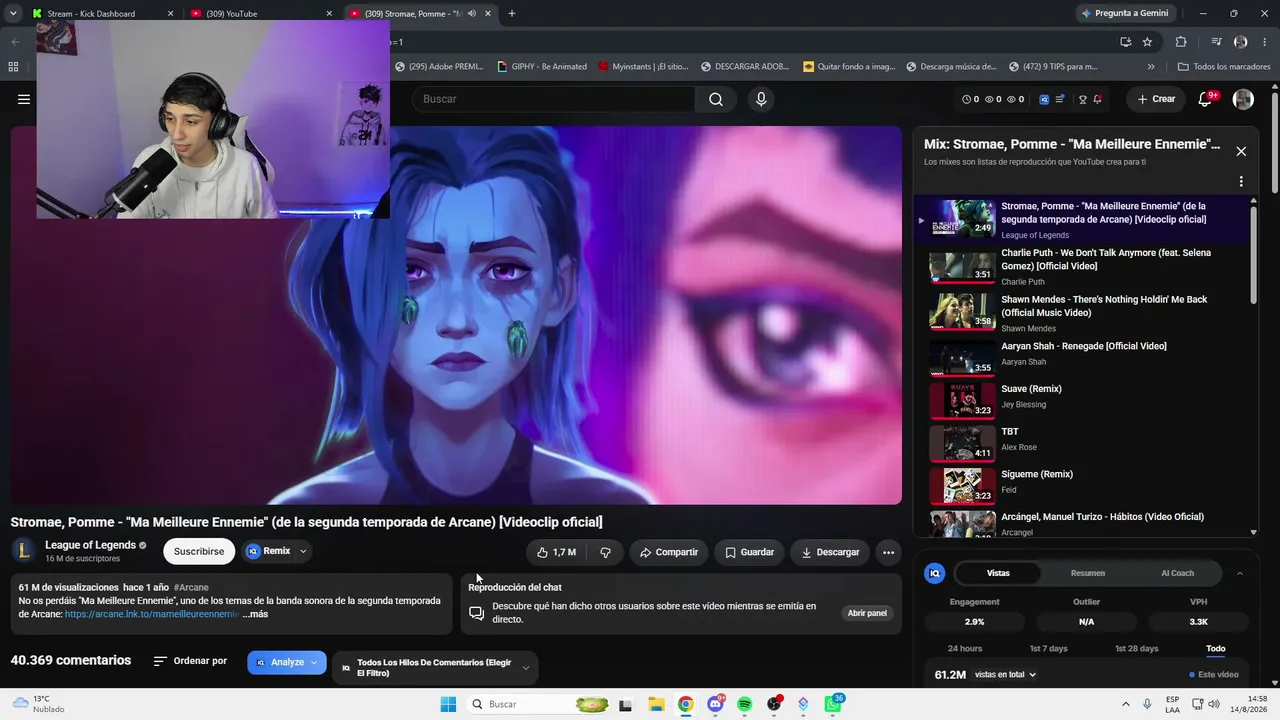Viewport: 1280px width, 720px height.
Task: Select the AI Coach tab in vidIQ panel
Action: (1178, 573)
